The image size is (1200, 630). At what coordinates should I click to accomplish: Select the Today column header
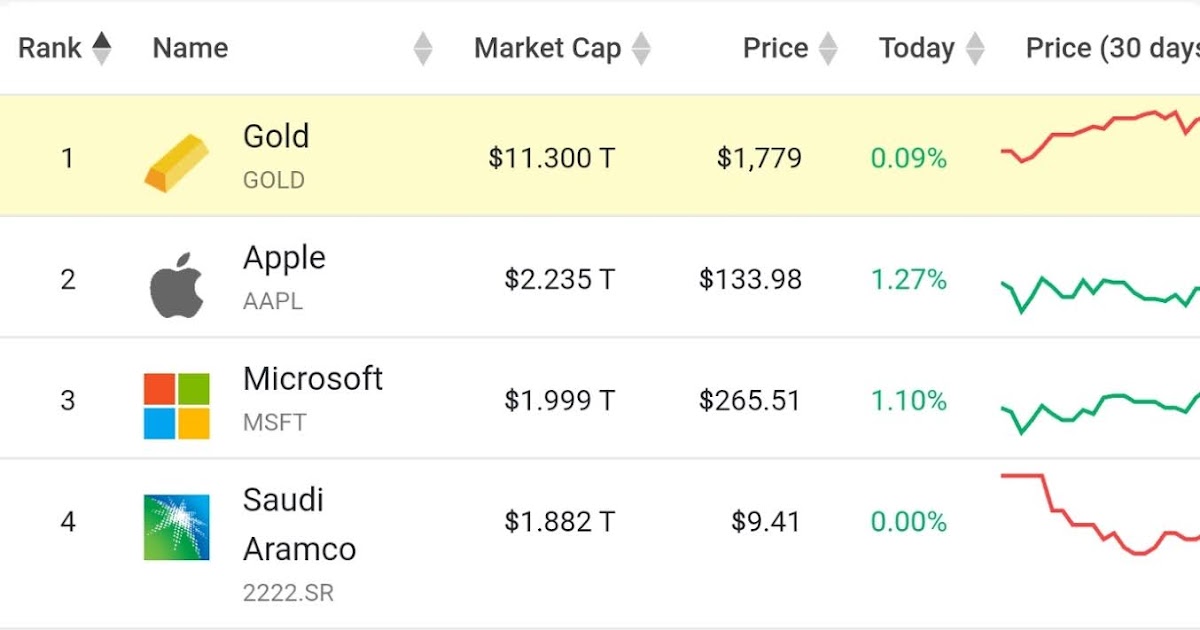tap(915, 47)
